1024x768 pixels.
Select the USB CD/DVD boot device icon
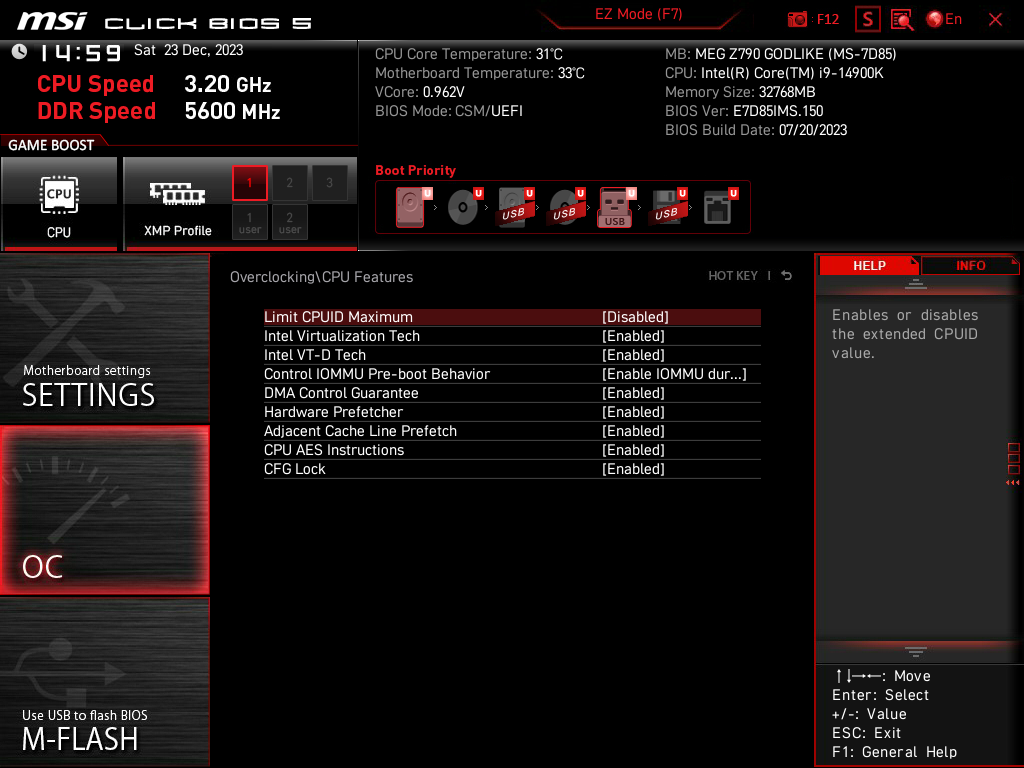(x=566, y=207)
